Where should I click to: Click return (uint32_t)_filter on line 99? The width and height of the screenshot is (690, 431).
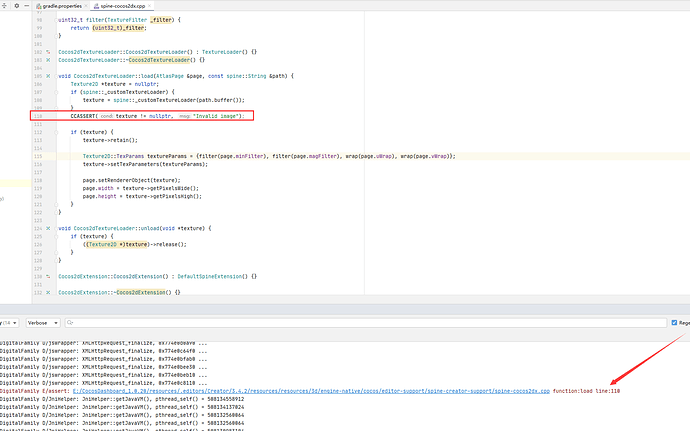click(108, 28)
